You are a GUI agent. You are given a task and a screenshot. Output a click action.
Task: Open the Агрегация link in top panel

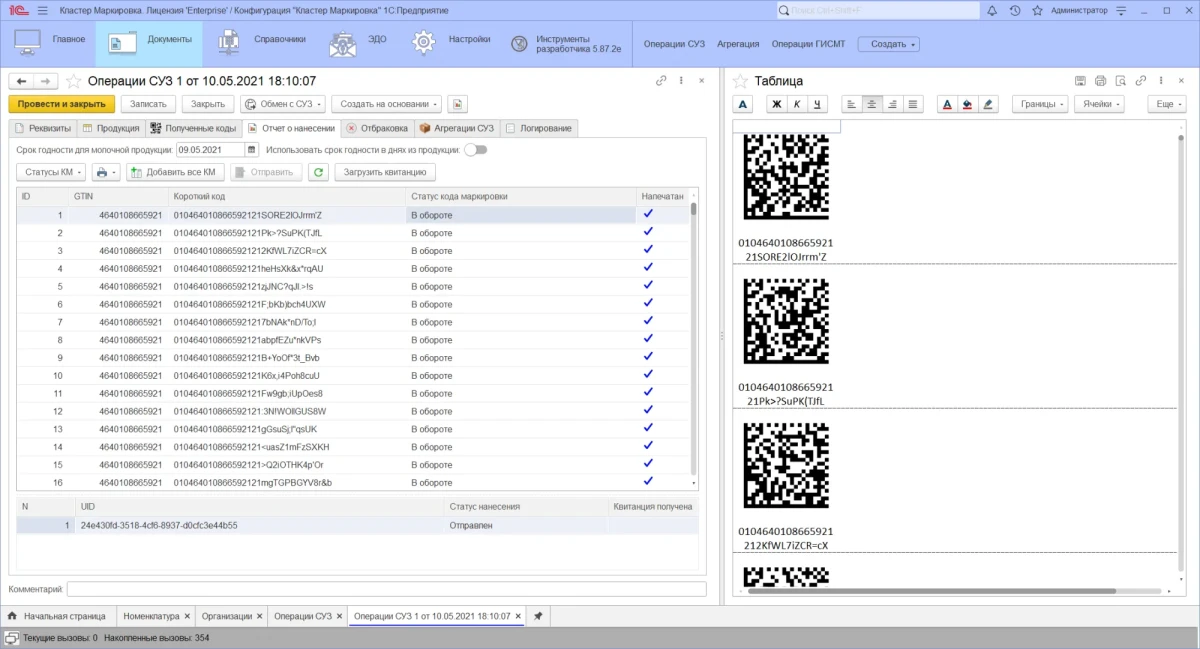click(738, 44)
